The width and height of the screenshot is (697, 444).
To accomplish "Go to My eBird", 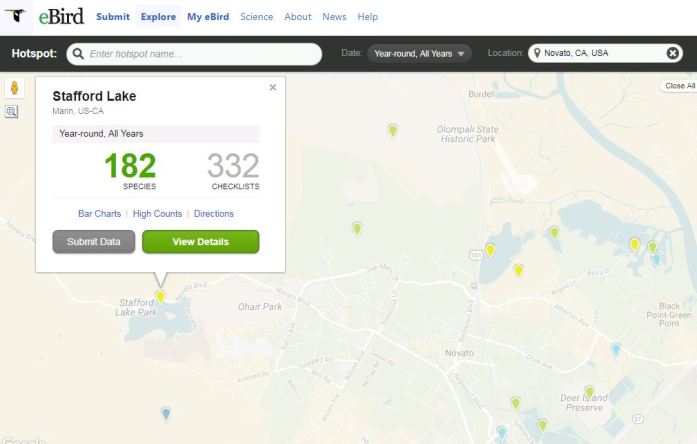I will pos(208,17).
